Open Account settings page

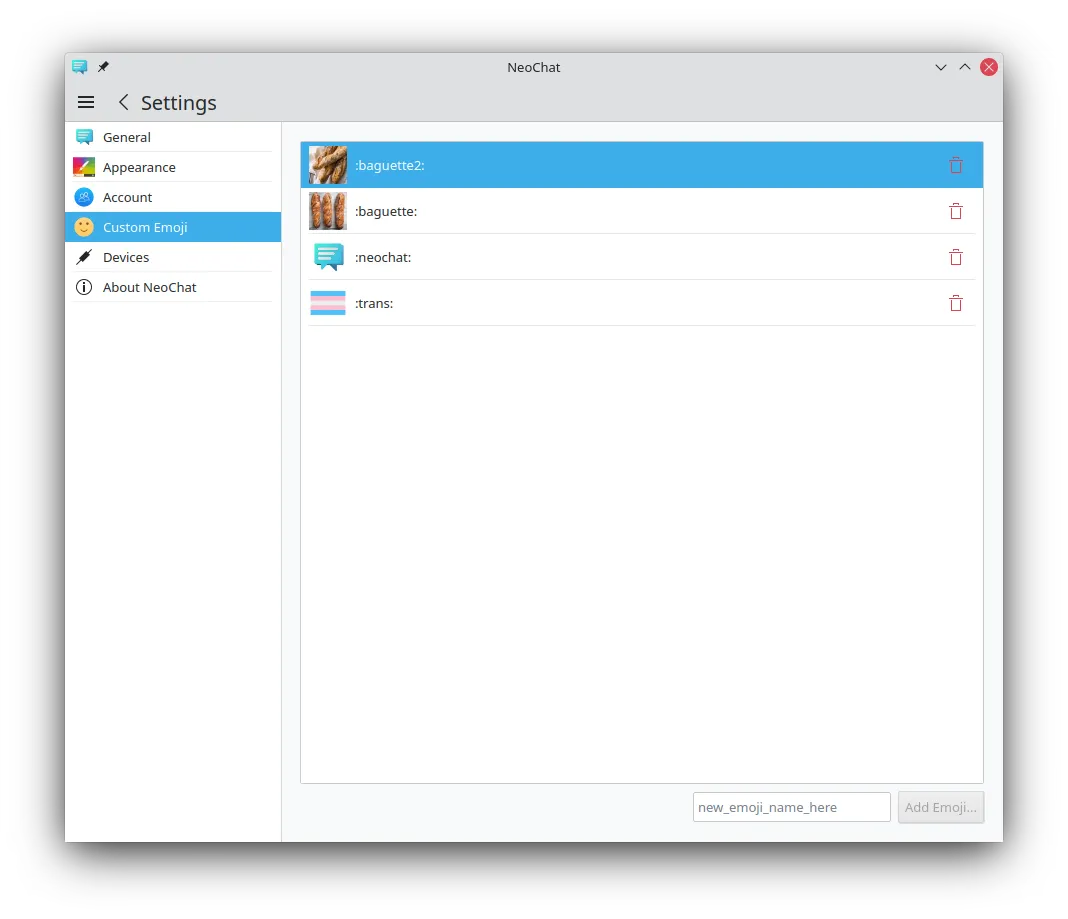pyautogui.click(x=173, y=197)
